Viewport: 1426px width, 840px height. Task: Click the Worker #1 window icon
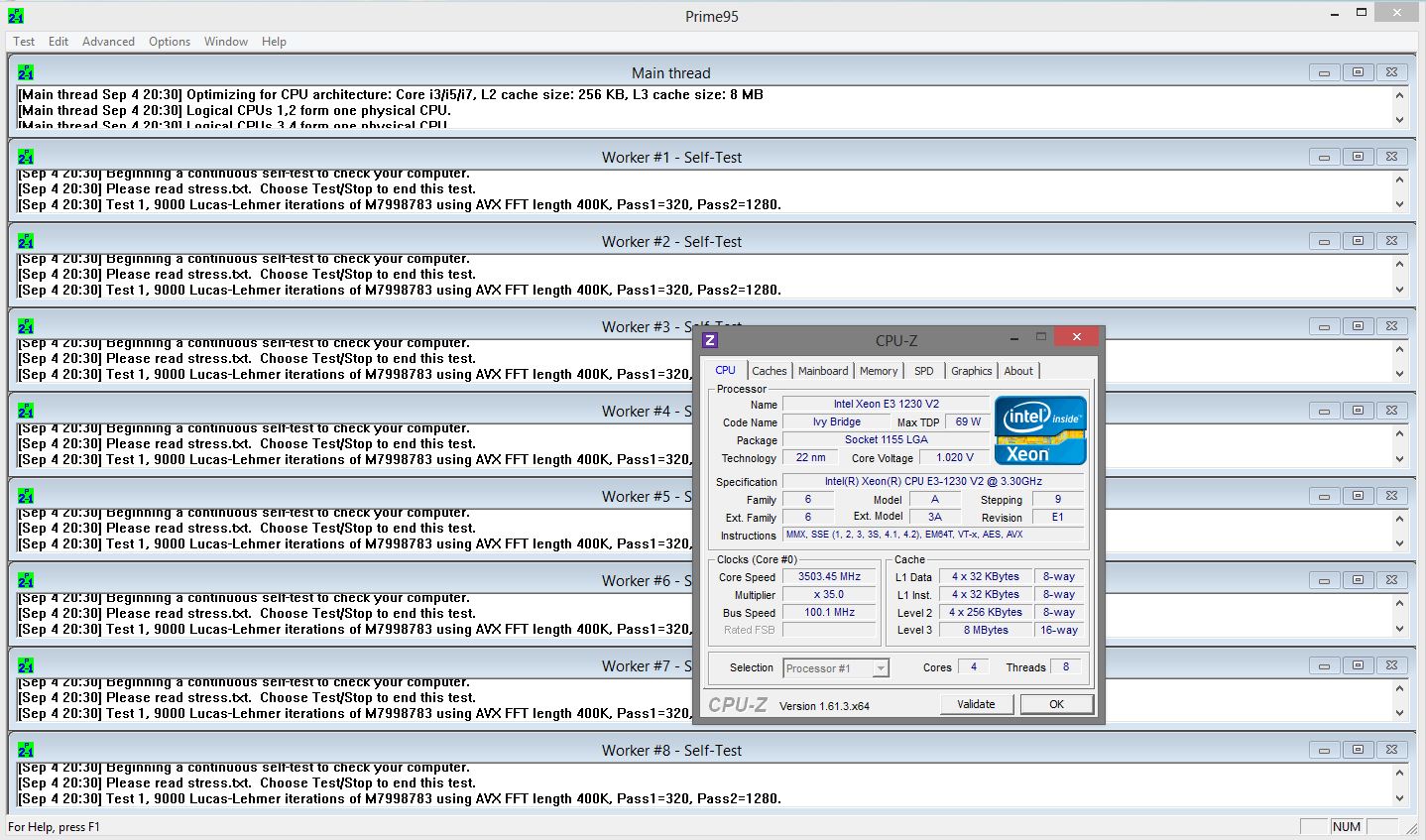click(26, 157)
